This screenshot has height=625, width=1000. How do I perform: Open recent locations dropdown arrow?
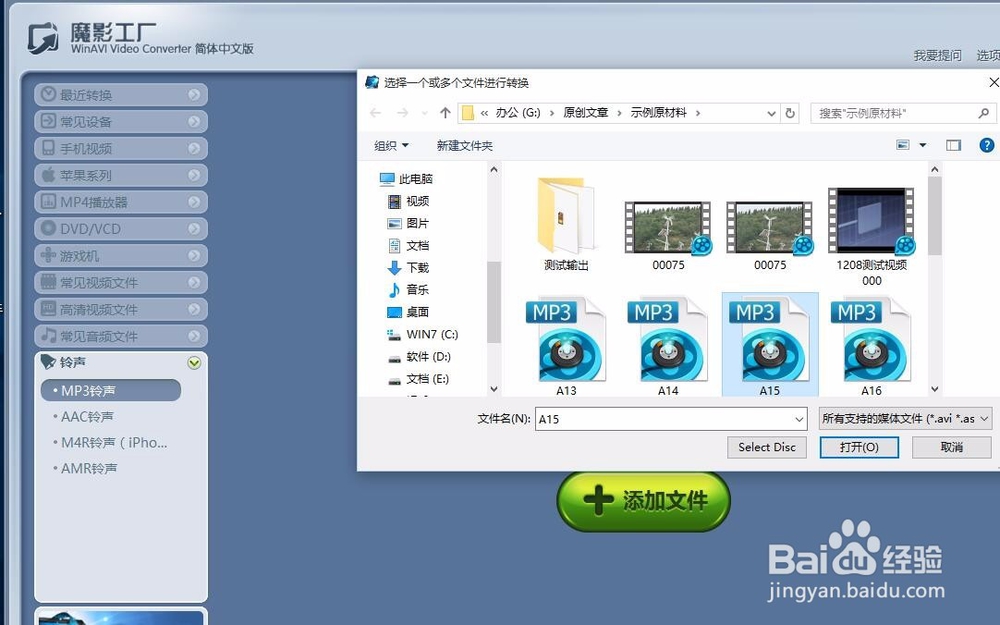point(425,114)
